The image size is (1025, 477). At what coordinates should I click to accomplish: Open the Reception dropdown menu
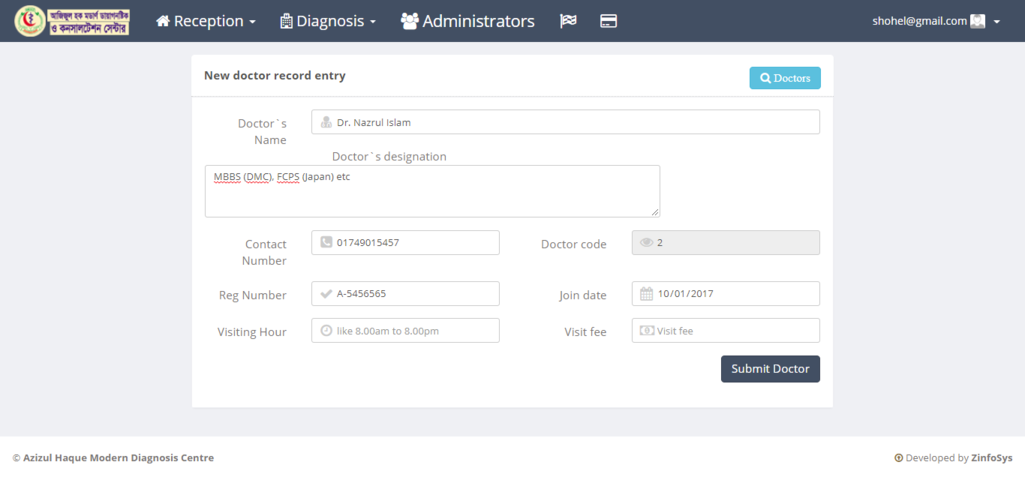coord(206,21)
